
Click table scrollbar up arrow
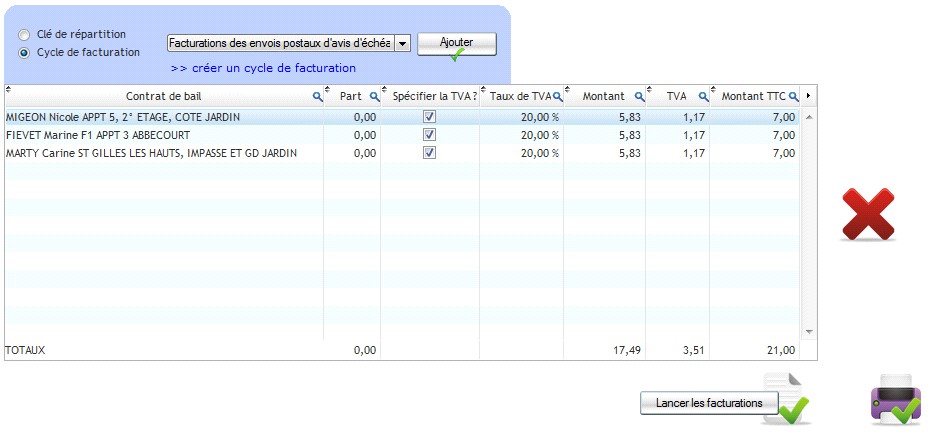(x=808, y=117)
